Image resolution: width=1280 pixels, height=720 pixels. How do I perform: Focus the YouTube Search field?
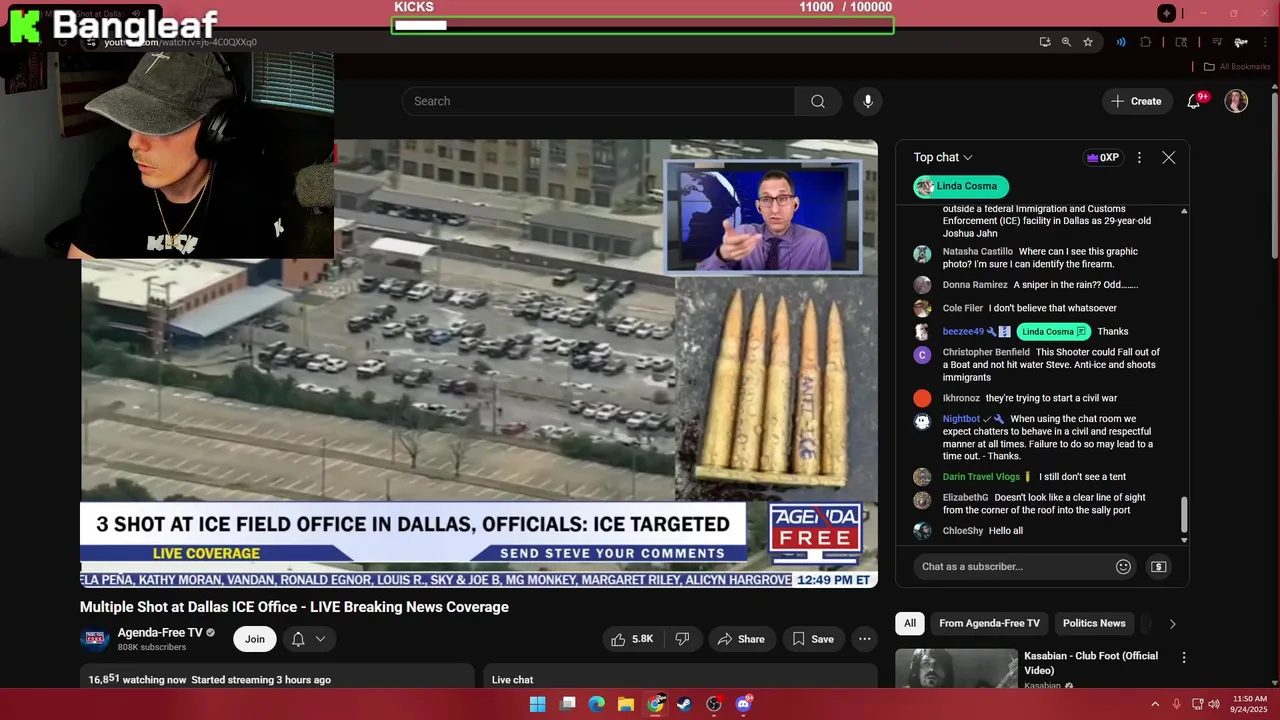point(598,101)
